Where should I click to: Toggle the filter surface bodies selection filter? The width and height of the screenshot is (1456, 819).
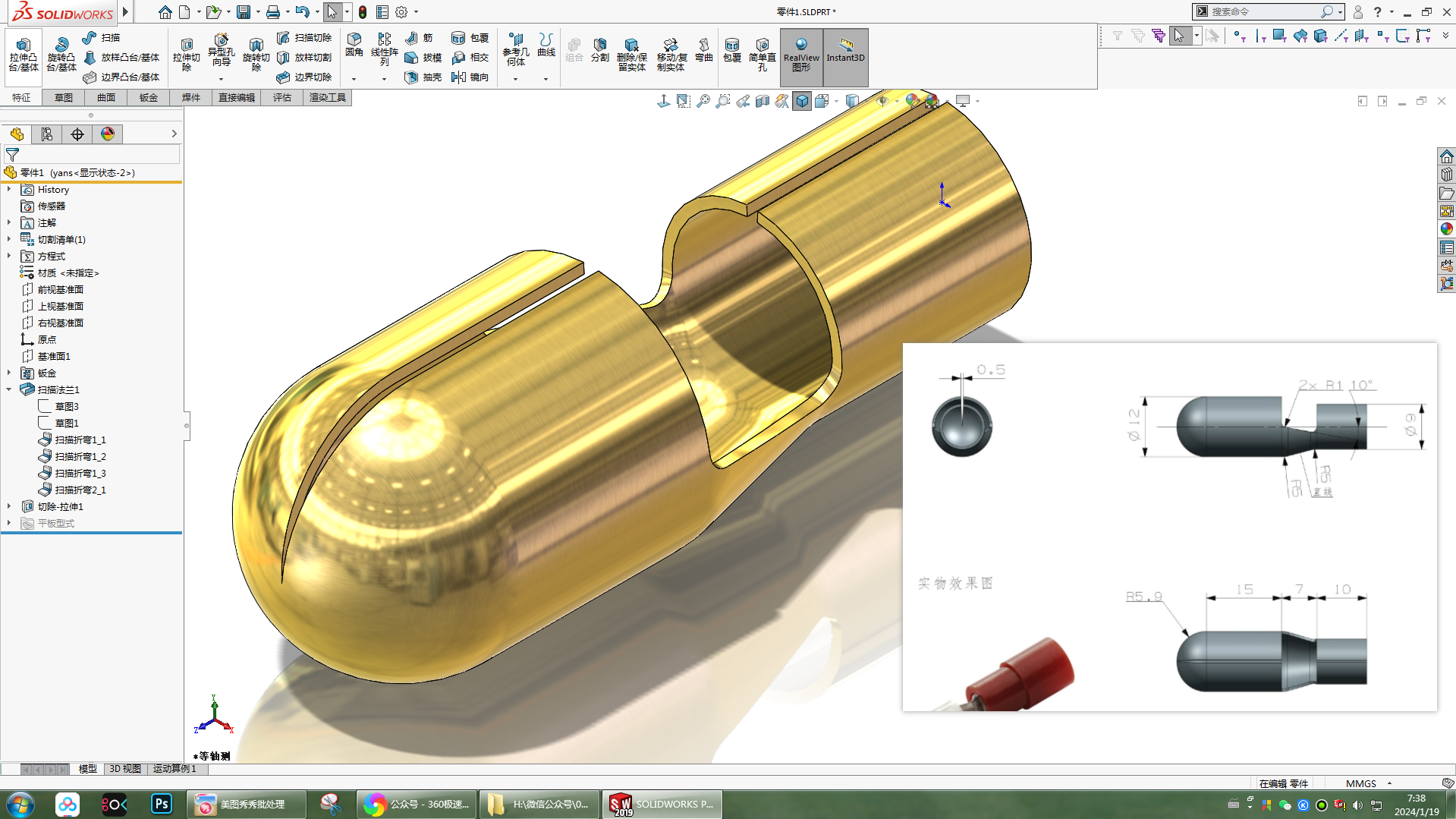tap(1300, 36)
